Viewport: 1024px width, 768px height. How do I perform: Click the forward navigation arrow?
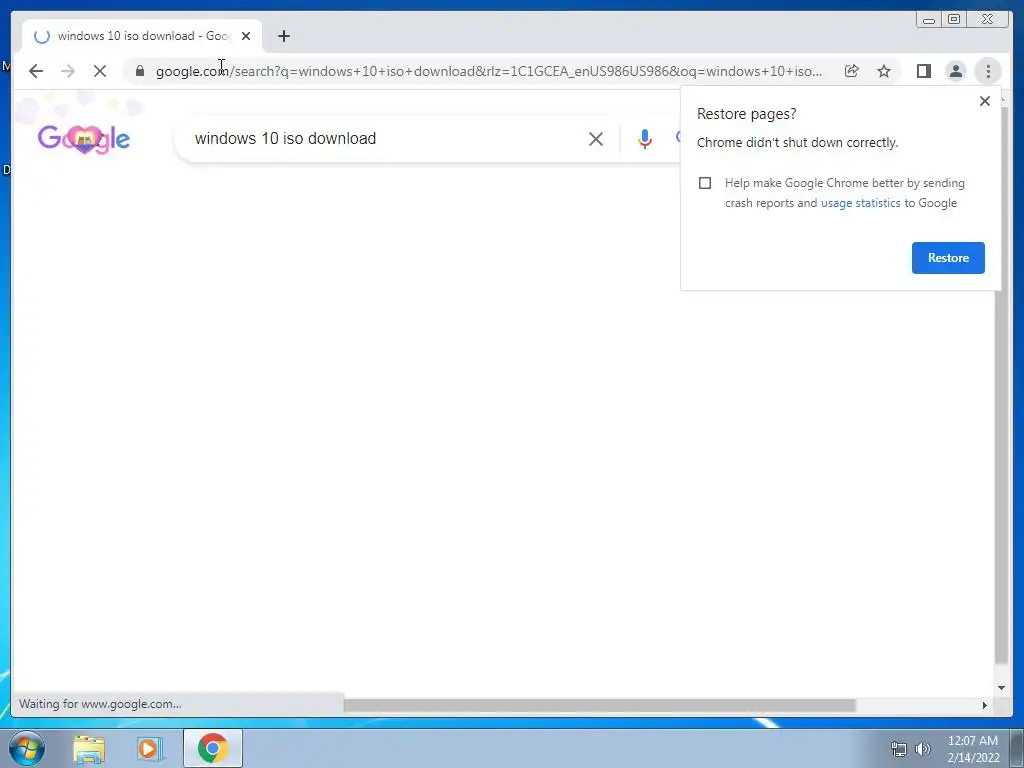68,71
